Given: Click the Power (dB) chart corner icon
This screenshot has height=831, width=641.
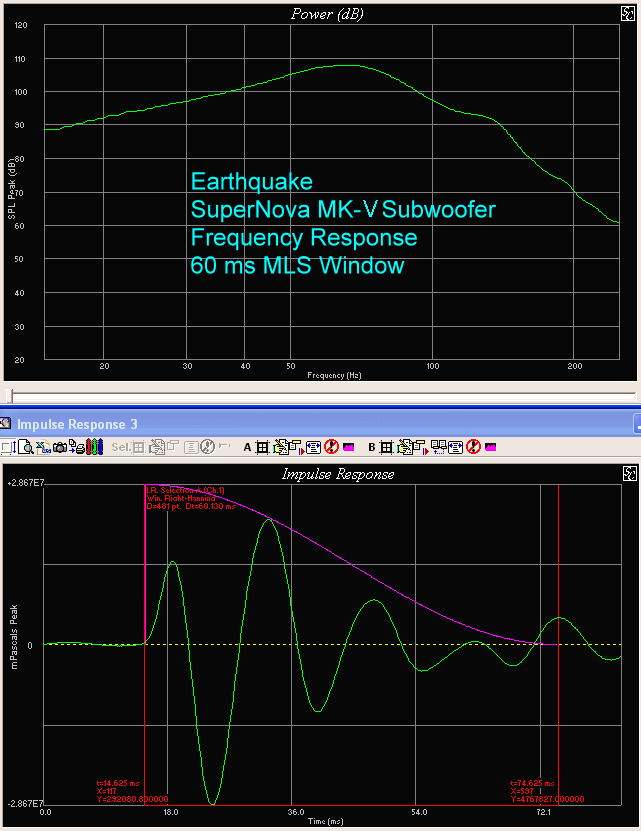Looking at the screenshot, I should click(x=628, y=14).
